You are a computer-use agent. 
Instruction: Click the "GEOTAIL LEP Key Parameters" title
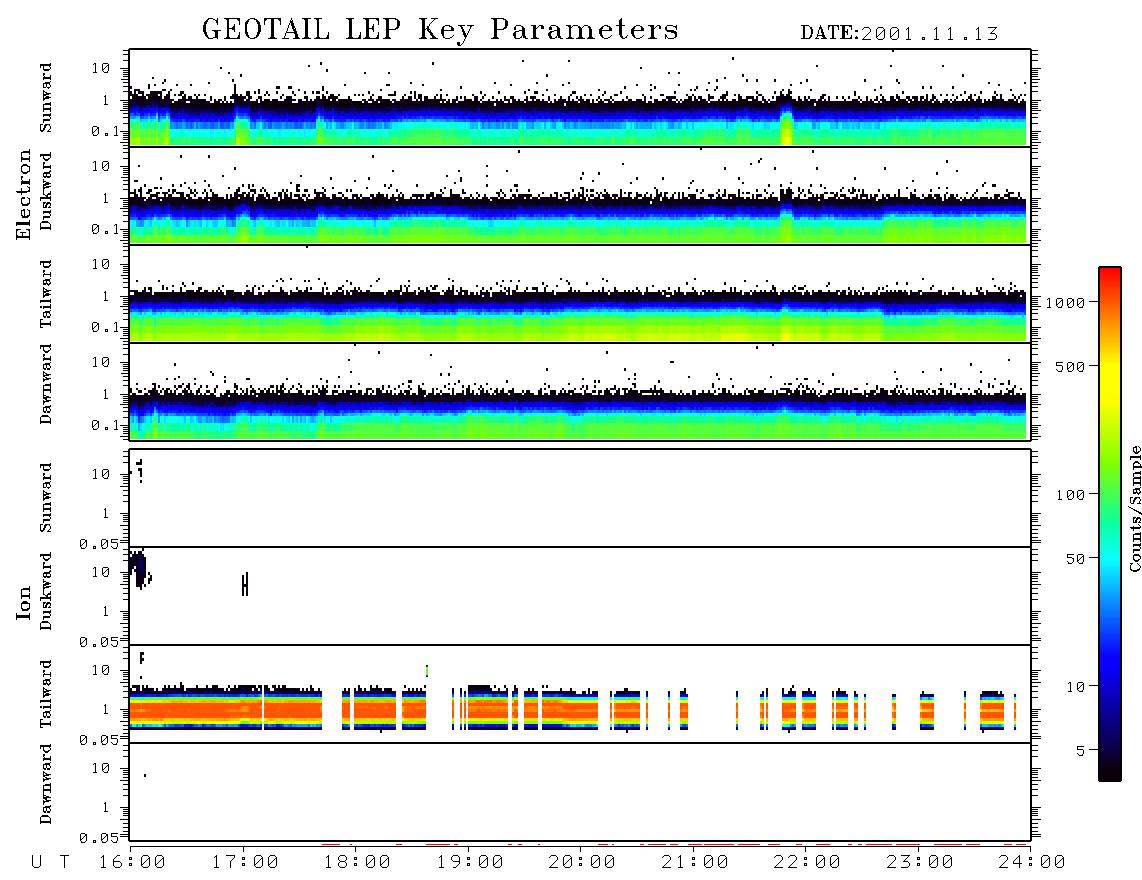pos(440,29)
